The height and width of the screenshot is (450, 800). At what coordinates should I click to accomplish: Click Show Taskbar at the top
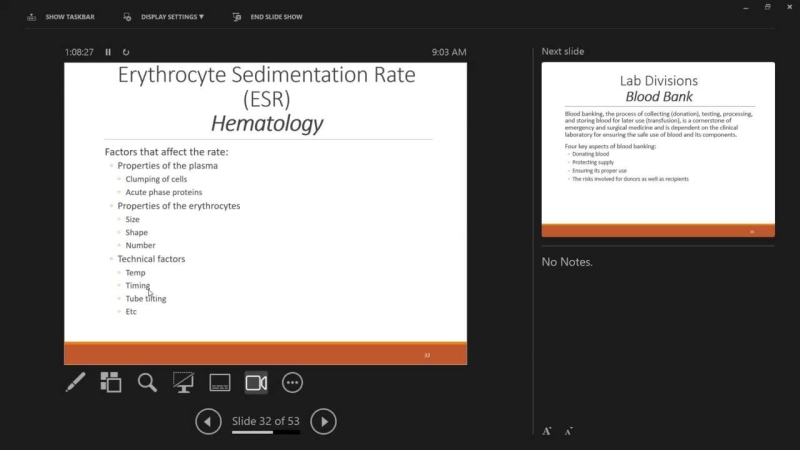pyautogui.click(x=60, y=17)
